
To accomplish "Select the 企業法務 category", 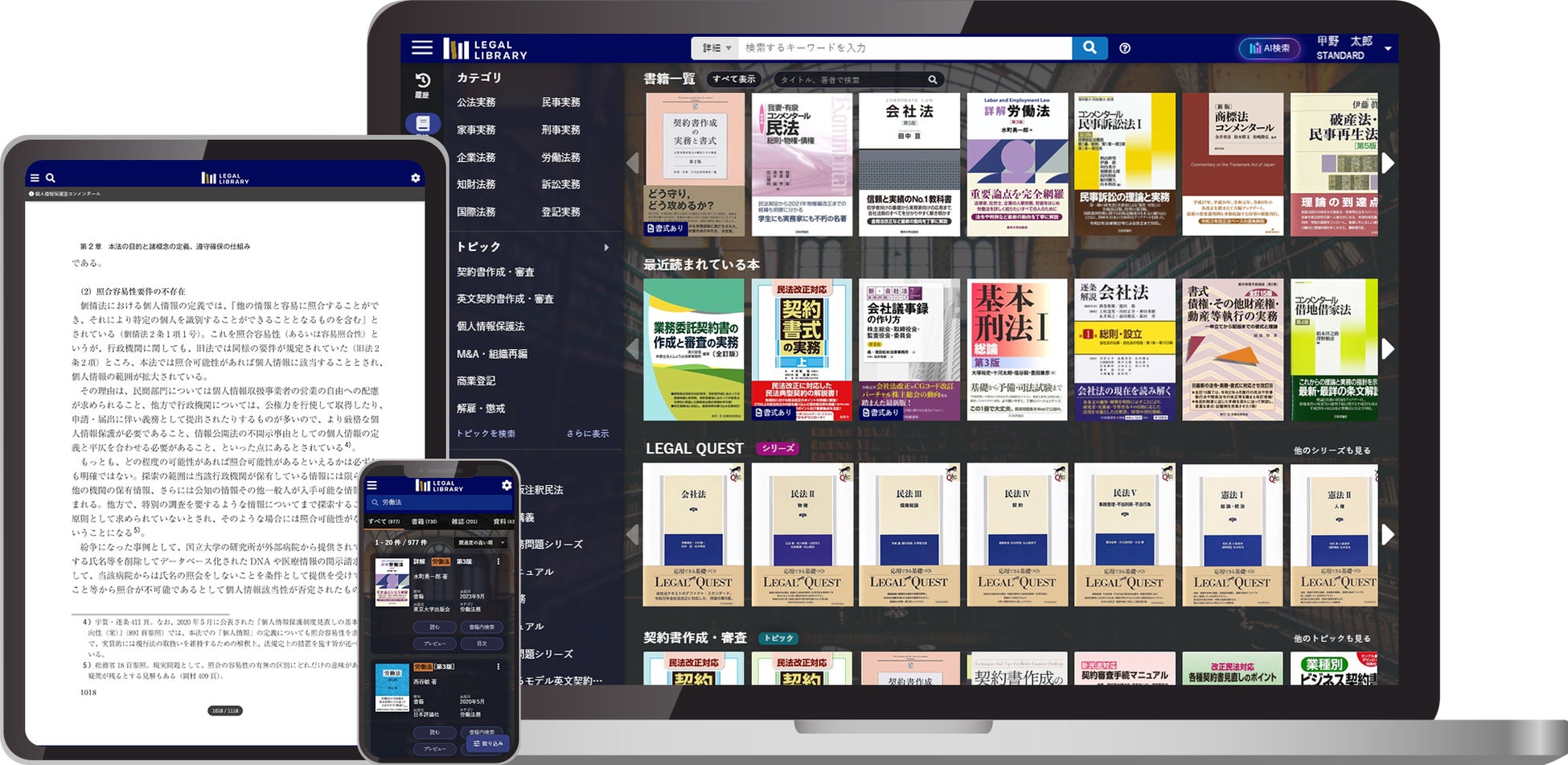I will coord(476,158).
